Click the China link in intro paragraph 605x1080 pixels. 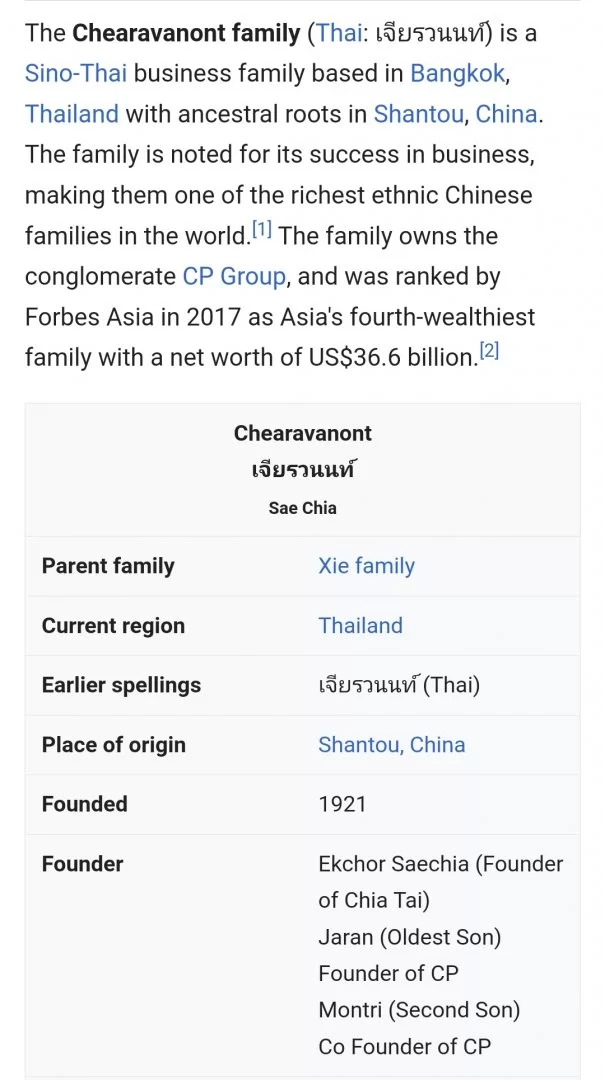[506, 114]
